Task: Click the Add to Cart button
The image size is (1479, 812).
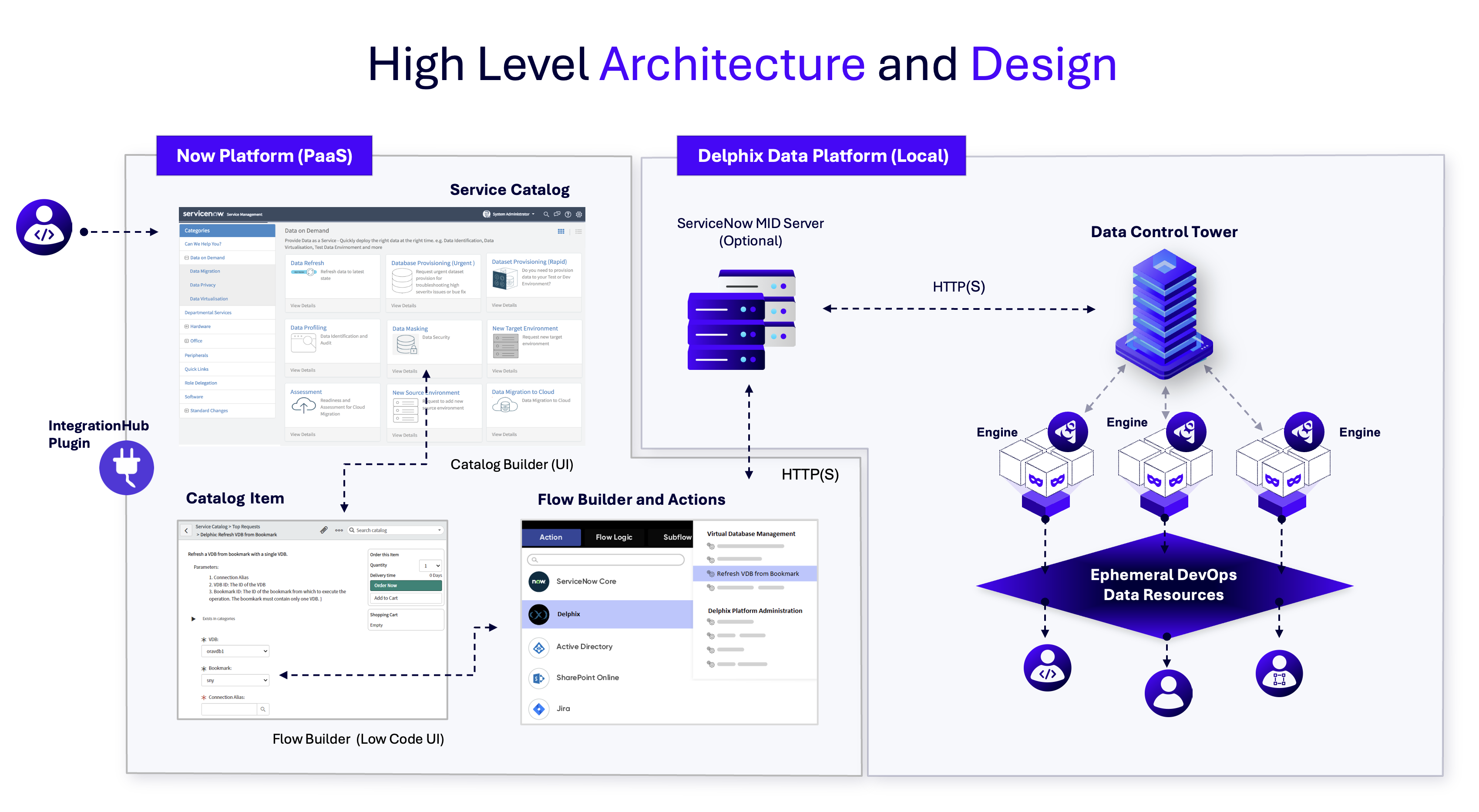Action: (x=405, y=598)
